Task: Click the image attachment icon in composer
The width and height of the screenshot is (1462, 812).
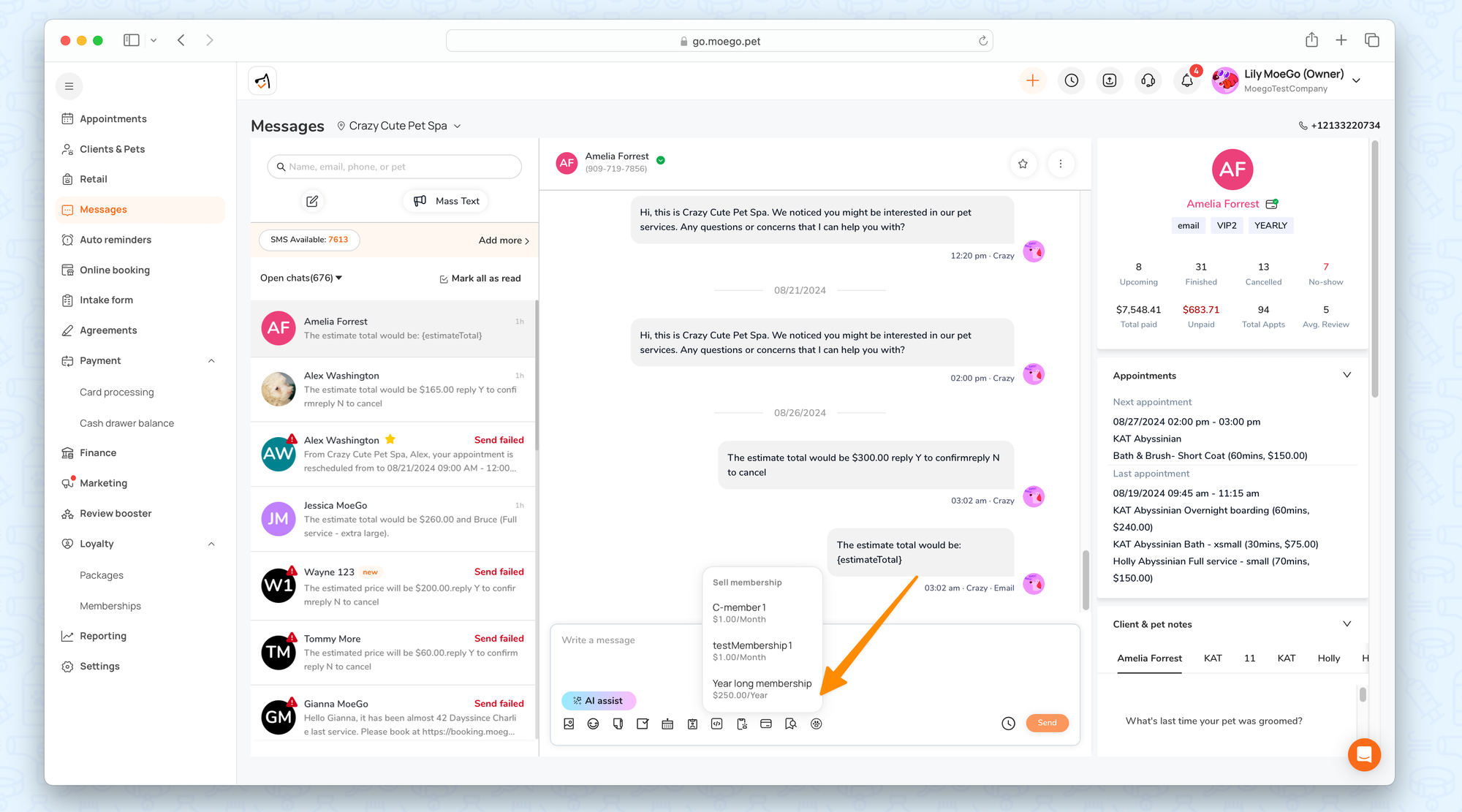Action: click(x=569, y=724)
